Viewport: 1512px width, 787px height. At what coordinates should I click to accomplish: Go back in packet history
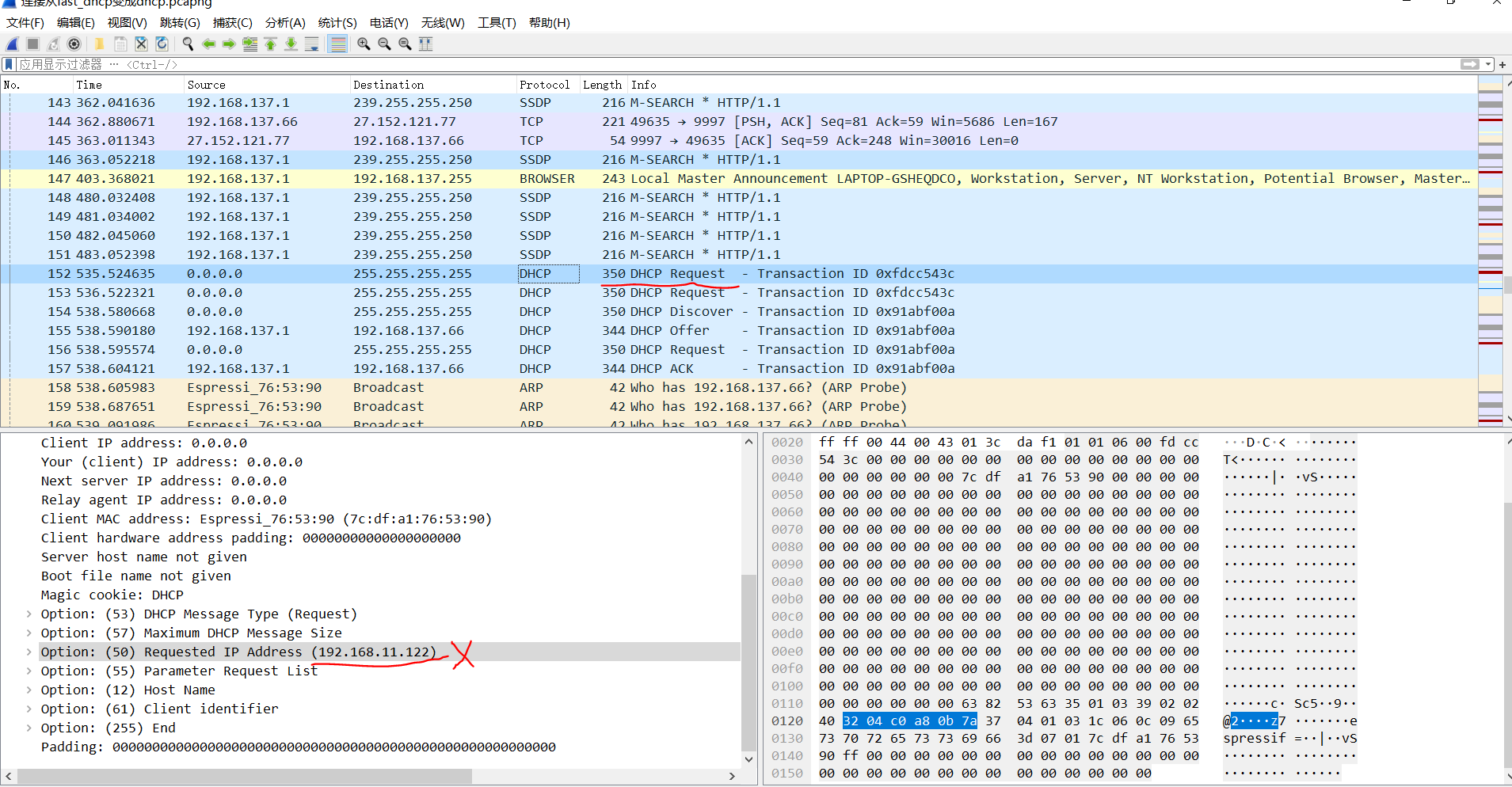coord(208,44)
